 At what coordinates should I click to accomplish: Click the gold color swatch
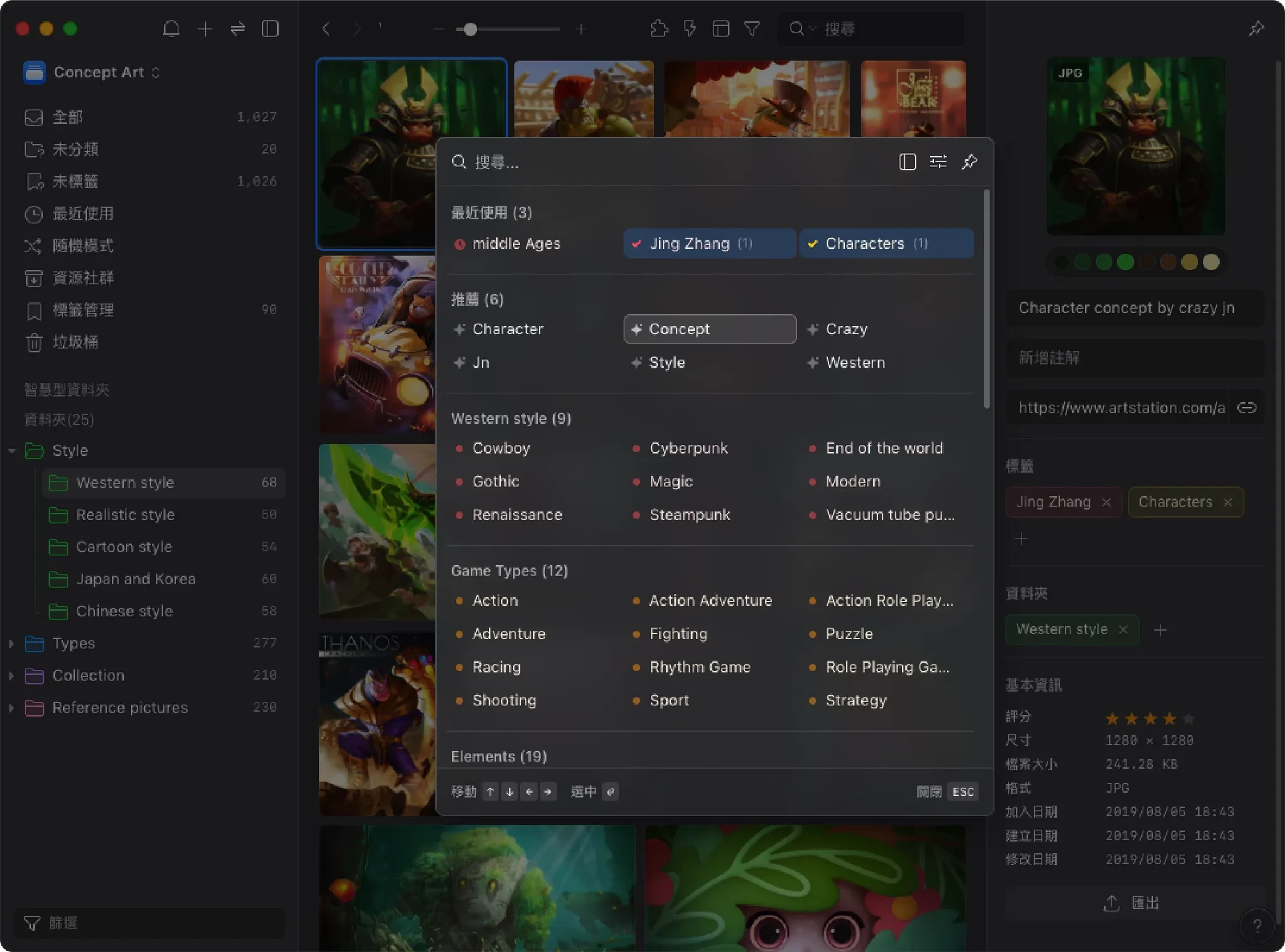(1190, 262)
